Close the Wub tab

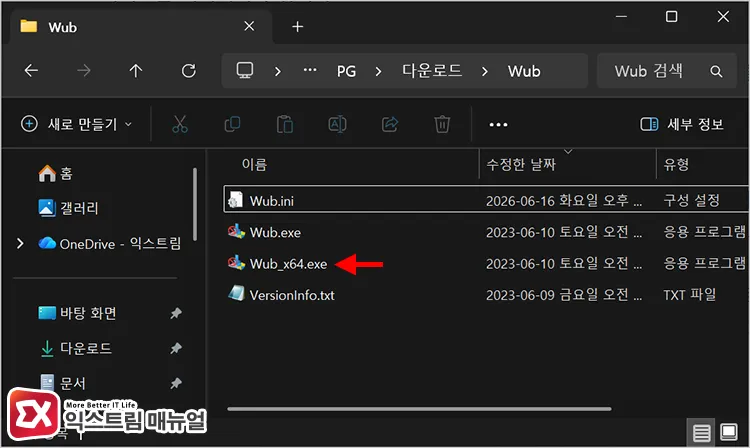coord(249,26)
